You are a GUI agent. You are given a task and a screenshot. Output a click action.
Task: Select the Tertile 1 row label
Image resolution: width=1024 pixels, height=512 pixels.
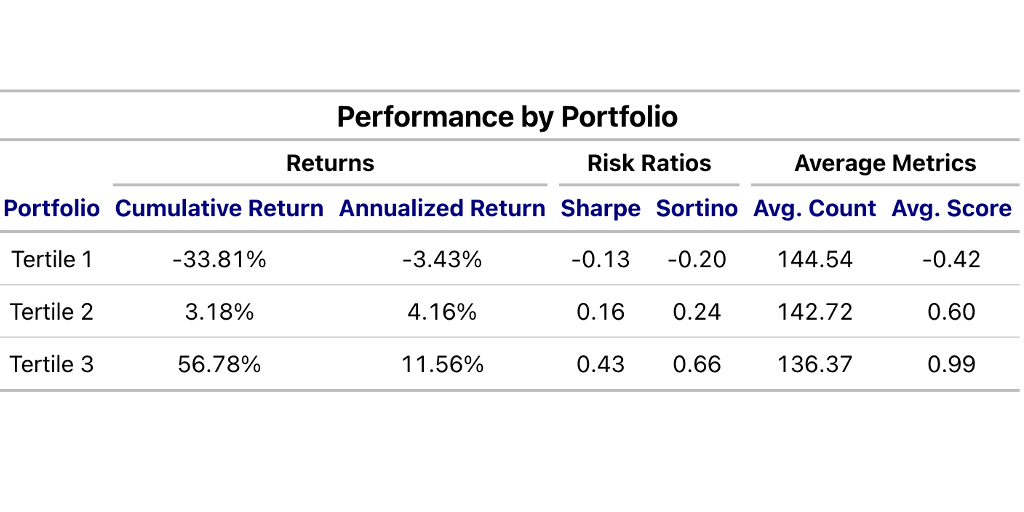[x=52, y=260]
